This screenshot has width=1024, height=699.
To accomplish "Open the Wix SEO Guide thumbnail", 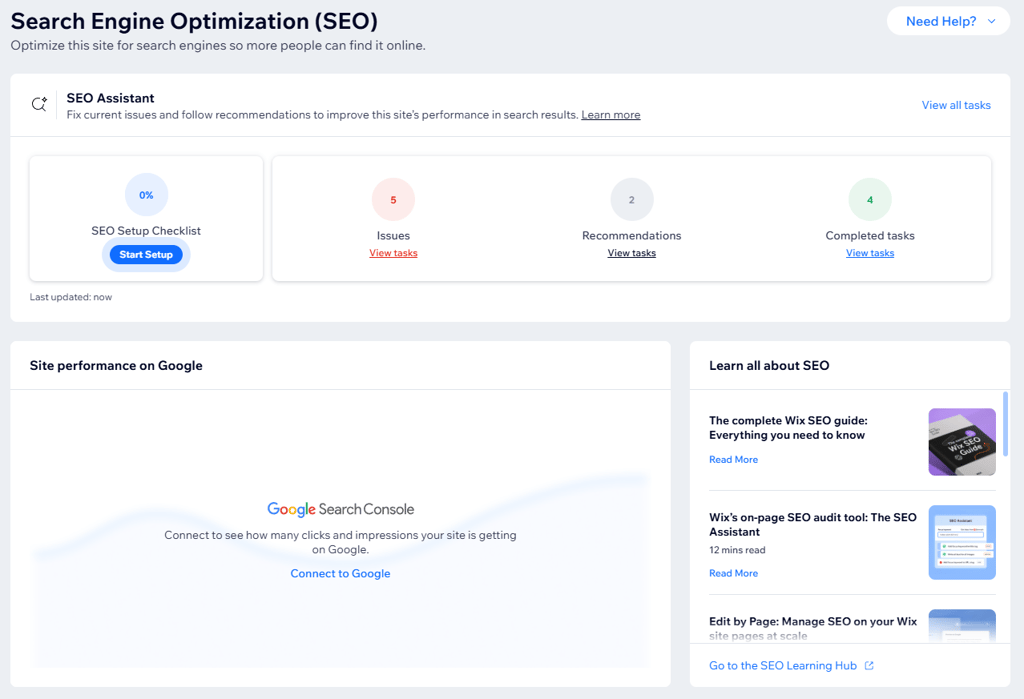I will click(962, 442).
